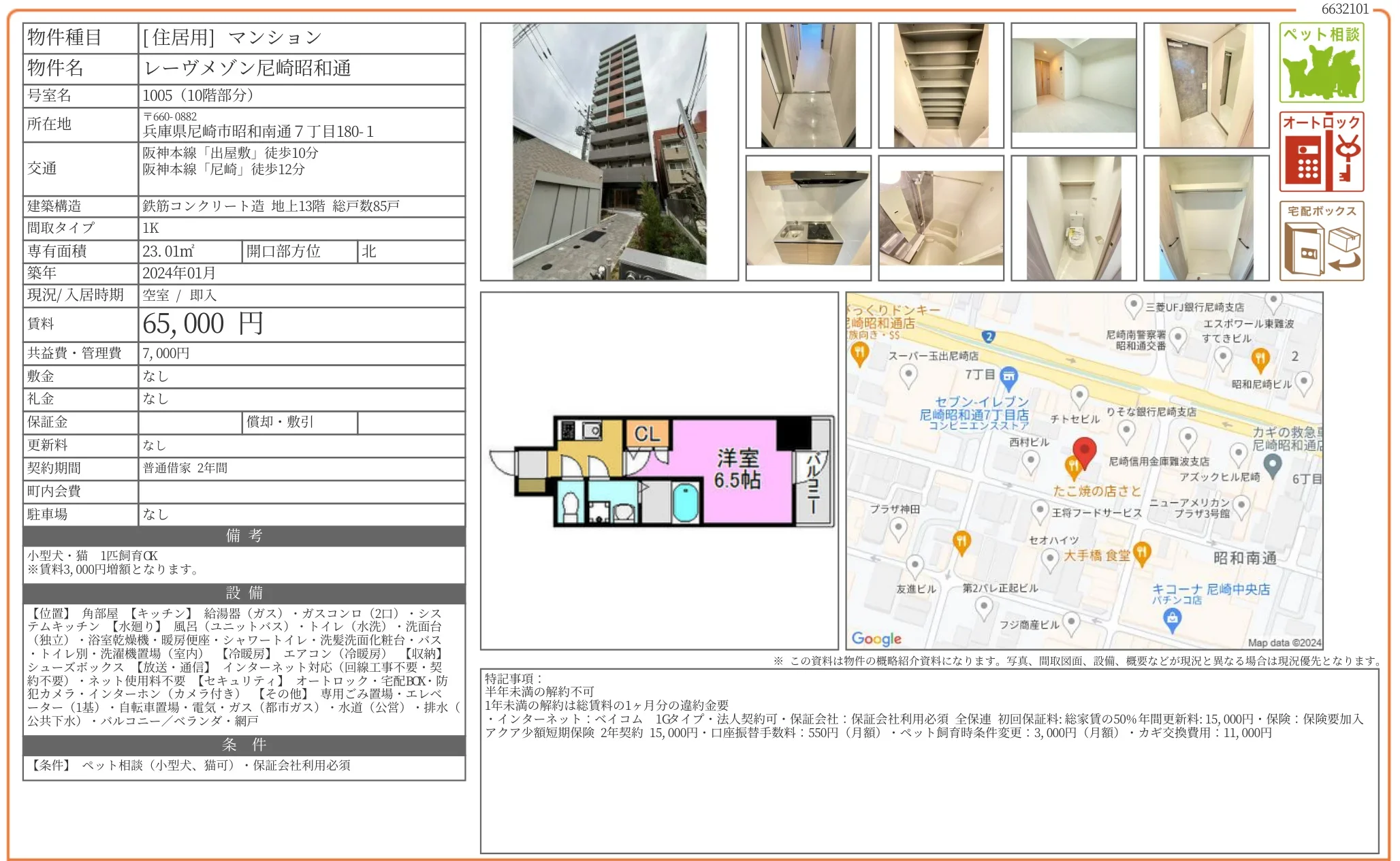This screenshot has width=1400, height=861.
Task: Open the large building exterior photo
Action: click(609, 152)
